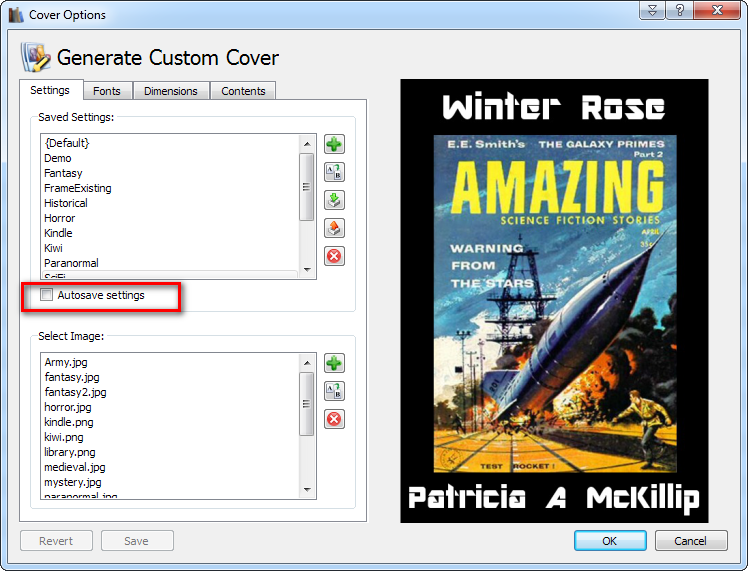Select kindle.png in image list
Screen dimensions: 748x571
coord(170,422)
